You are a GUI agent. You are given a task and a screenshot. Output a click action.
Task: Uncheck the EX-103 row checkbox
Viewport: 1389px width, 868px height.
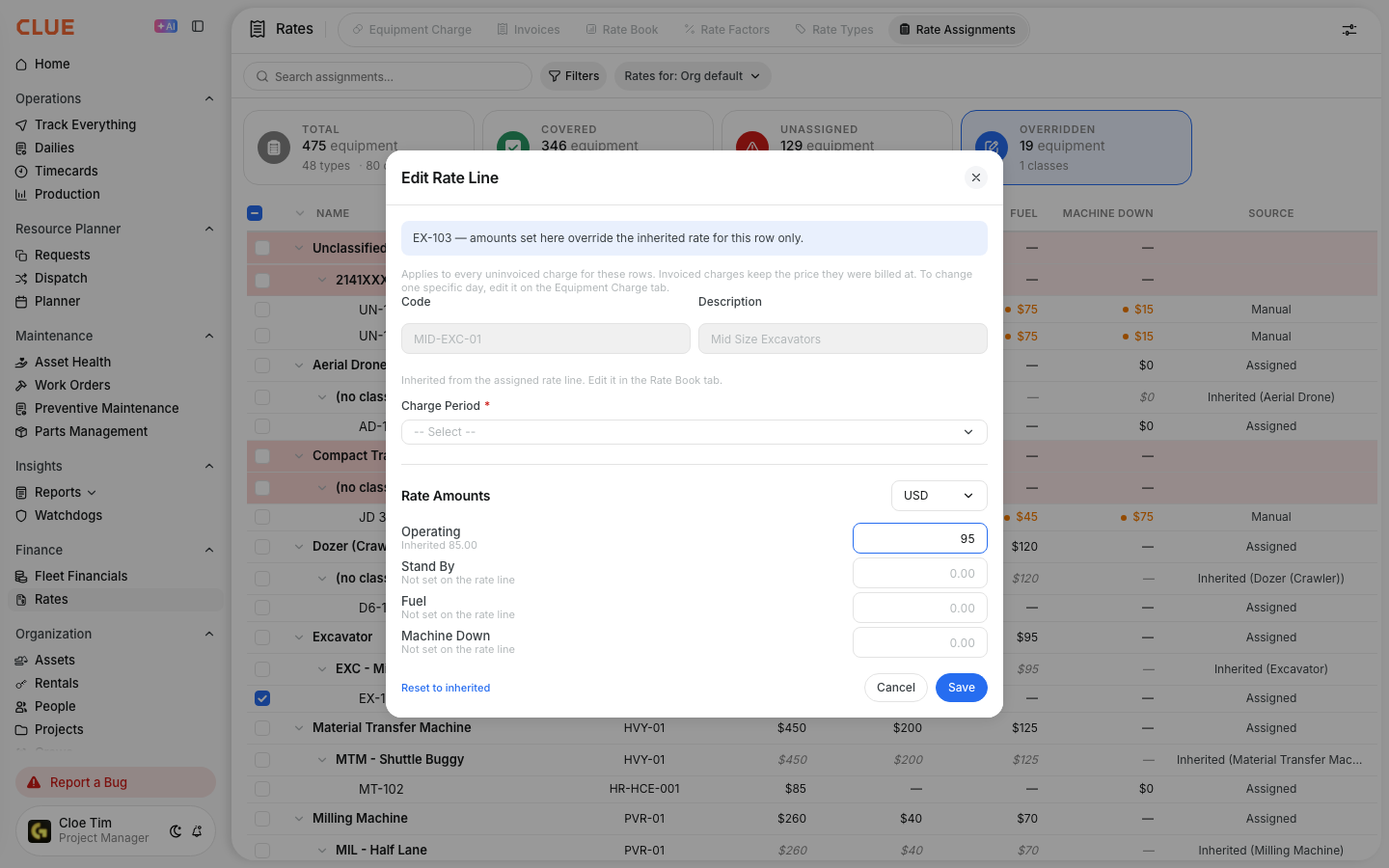coord(262,698)
